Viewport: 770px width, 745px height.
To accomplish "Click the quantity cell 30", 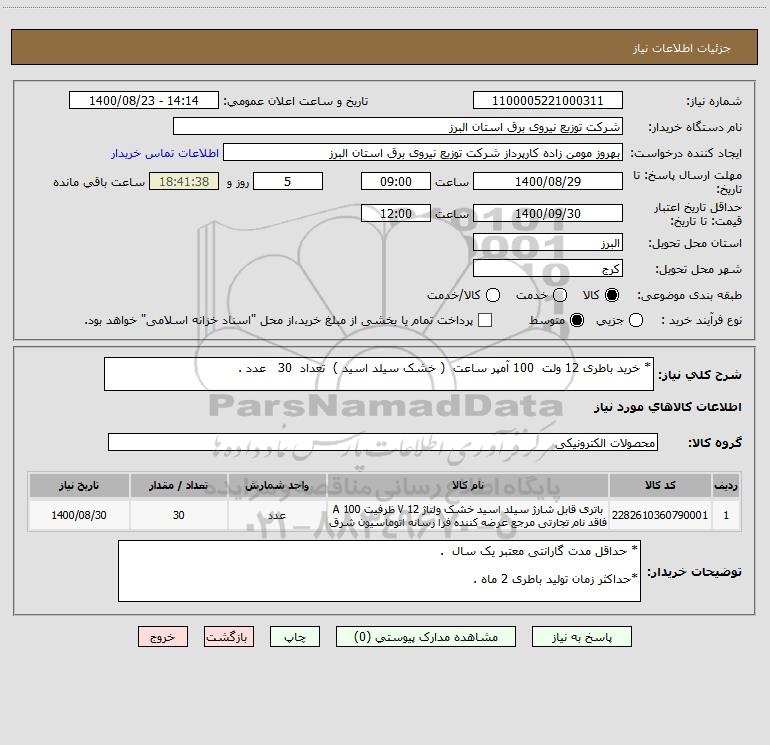I will point(178,515).
